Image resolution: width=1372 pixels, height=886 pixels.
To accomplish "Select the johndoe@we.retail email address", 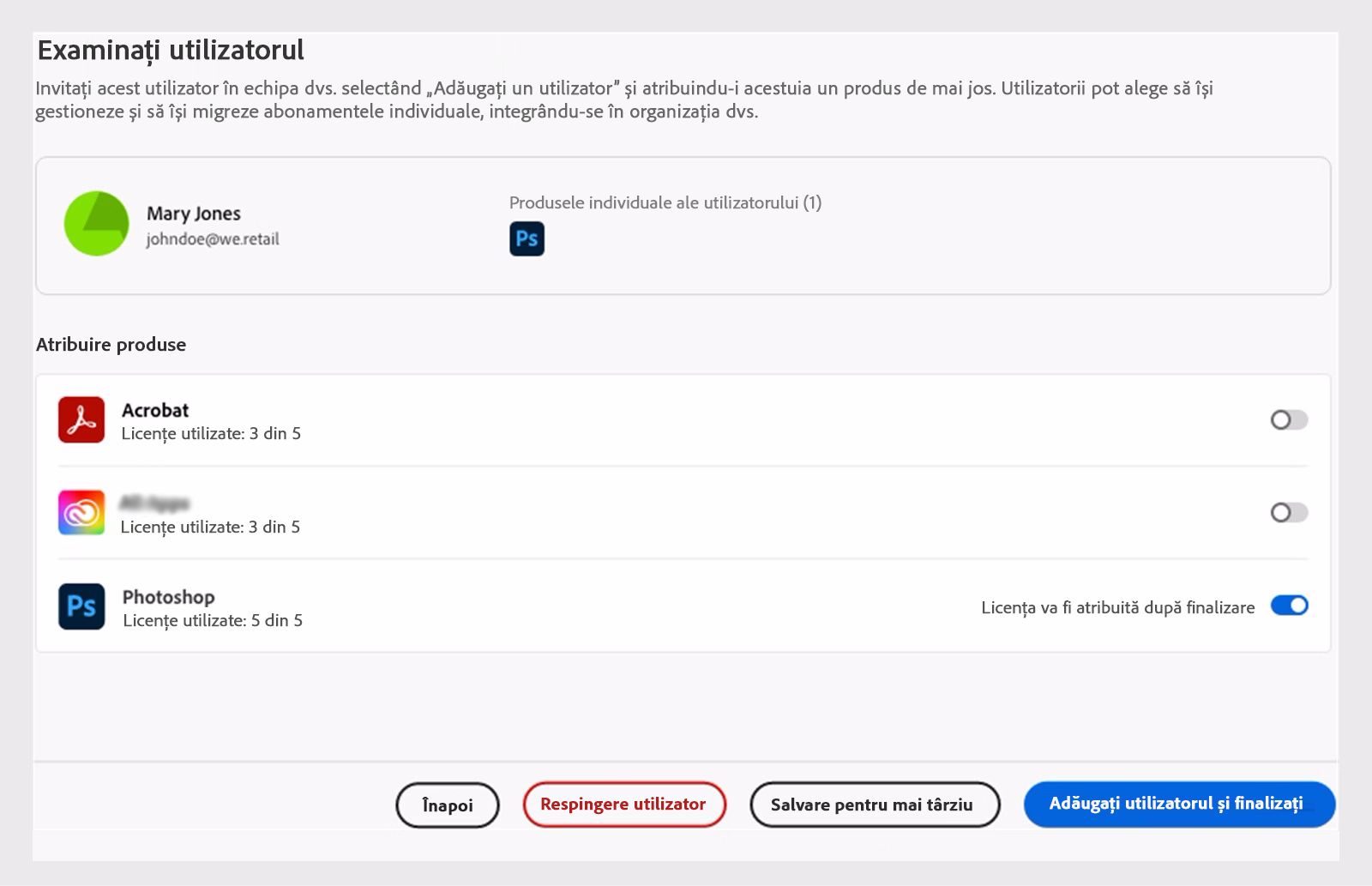I will [213, 239].
